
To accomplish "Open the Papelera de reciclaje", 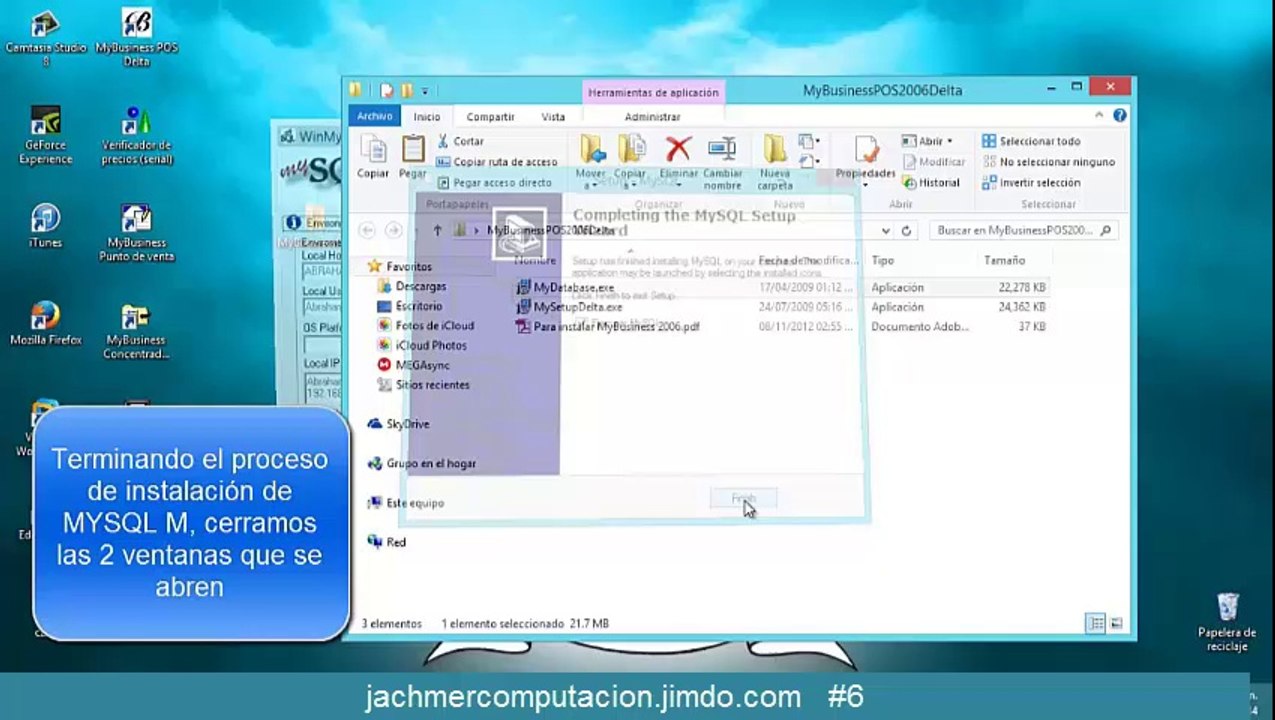I will (1227, 622).
